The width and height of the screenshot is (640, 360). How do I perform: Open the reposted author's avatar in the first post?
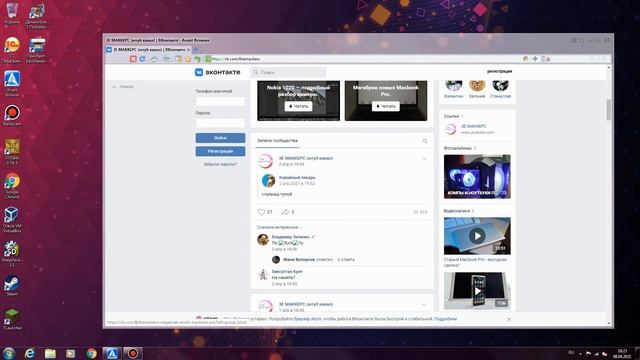point(268,180)
